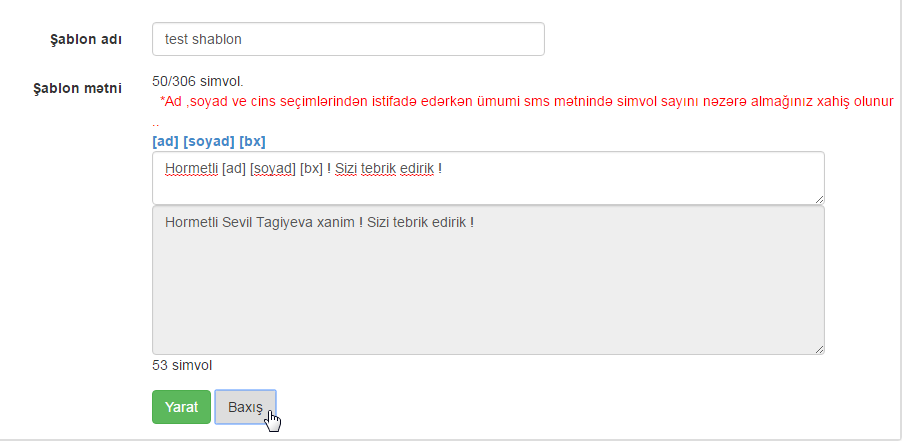The image size is (902, 441).
Task: Click the "Şablon adı" label
Action: tap(86, 40)
